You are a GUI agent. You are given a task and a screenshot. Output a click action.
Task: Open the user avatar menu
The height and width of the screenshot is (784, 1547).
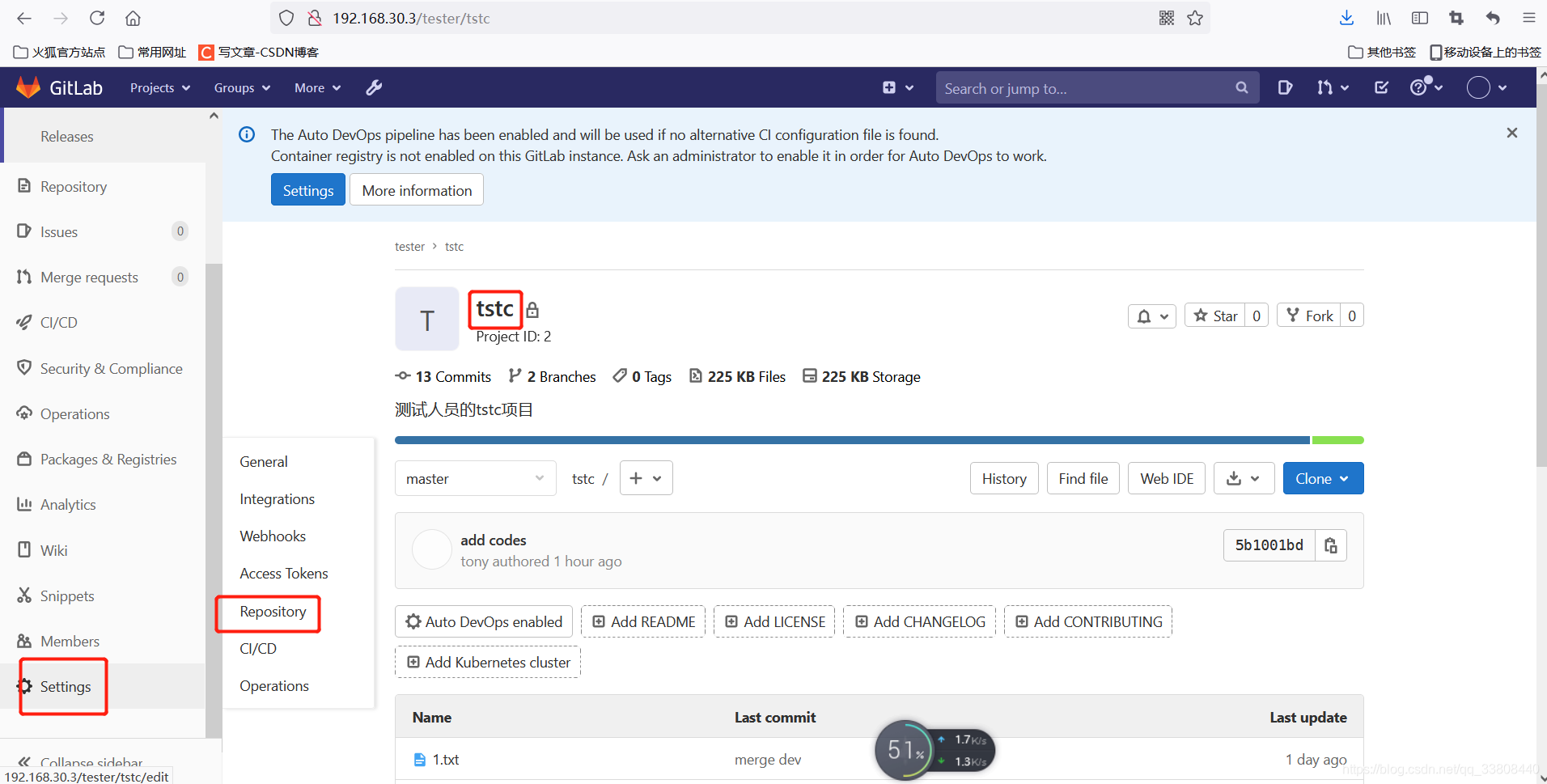click(x=1487, y=87)
